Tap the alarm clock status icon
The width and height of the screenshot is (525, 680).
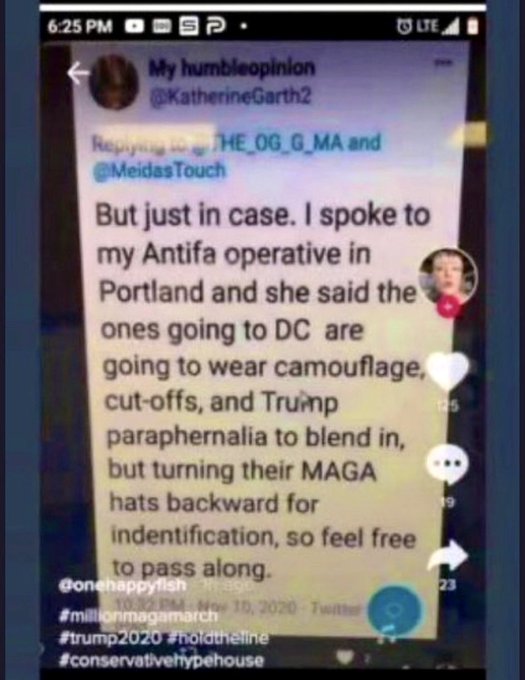[x=404, y=26]
